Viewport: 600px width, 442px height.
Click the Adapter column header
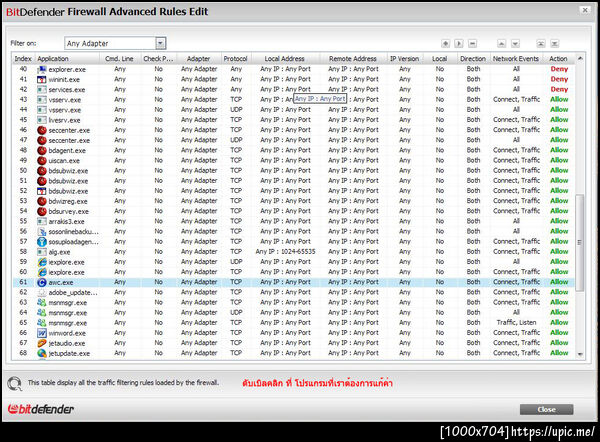point(198,59)
